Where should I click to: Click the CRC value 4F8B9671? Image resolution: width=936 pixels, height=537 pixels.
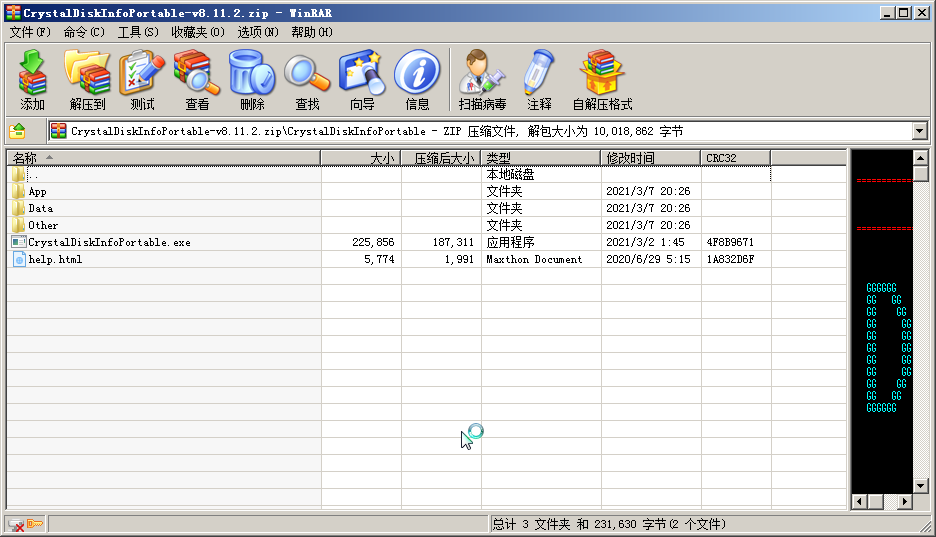730,242
